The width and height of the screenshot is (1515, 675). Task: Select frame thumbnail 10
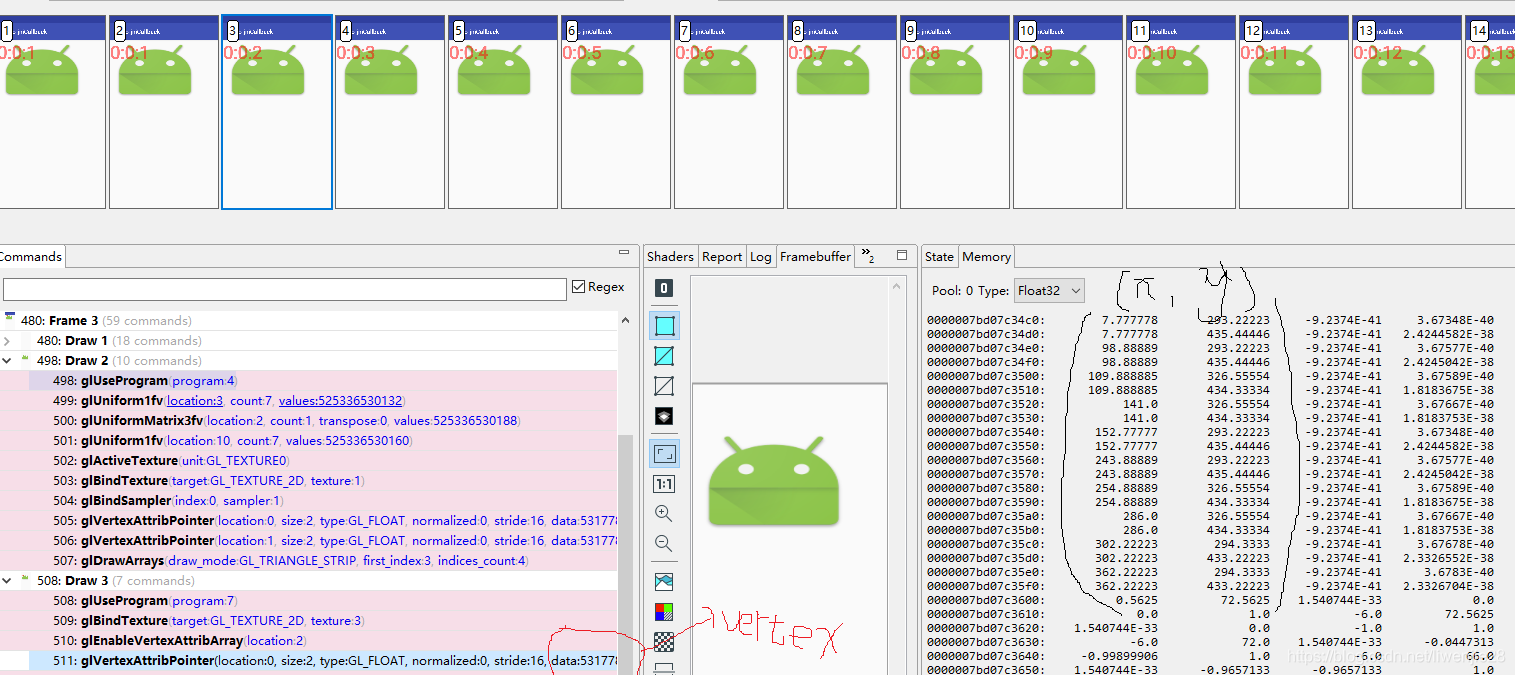click(x=1067, y=112)
